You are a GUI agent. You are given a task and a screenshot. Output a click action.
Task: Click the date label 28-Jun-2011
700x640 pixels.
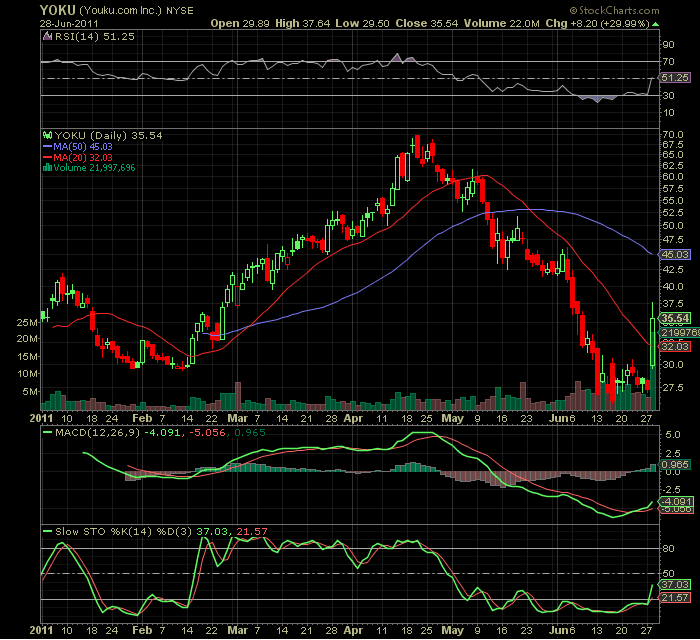69,24
